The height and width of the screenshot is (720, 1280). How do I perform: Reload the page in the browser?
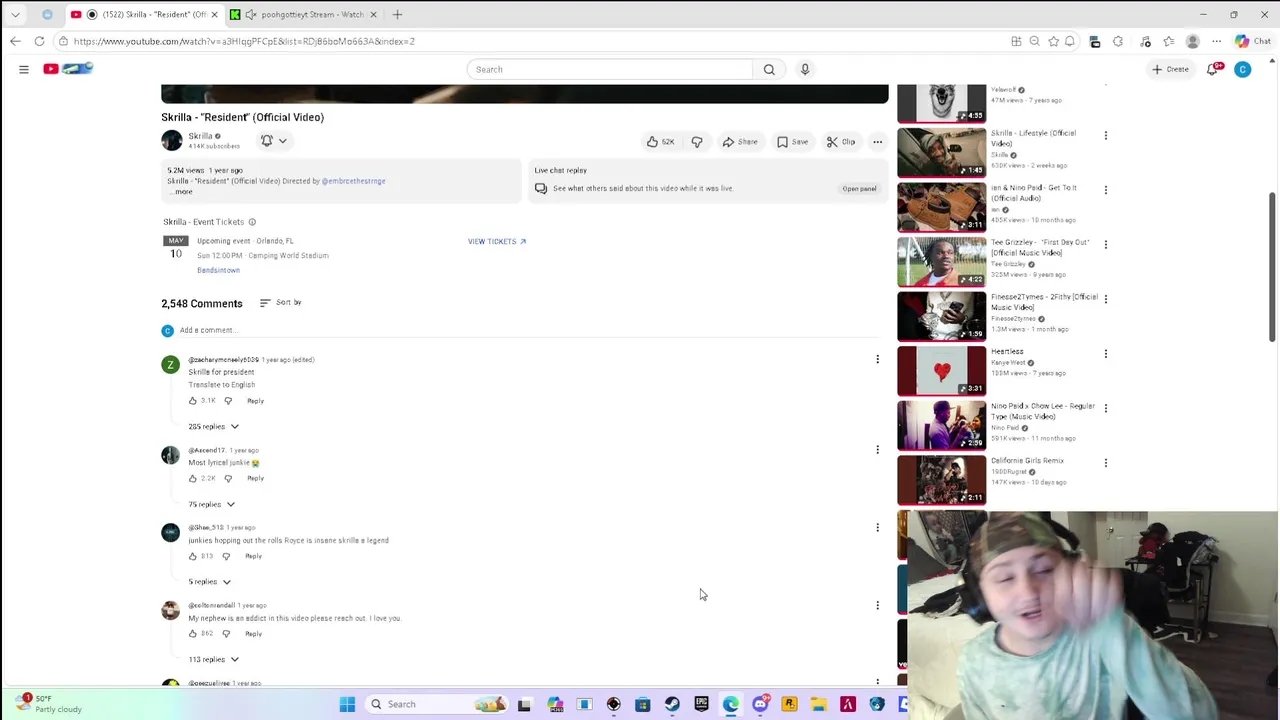39,41
